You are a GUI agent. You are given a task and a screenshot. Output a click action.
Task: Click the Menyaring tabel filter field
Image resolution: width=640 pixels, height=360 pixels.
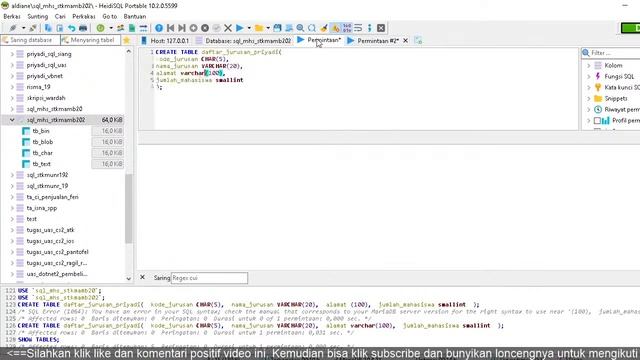(x=91, y=40)
